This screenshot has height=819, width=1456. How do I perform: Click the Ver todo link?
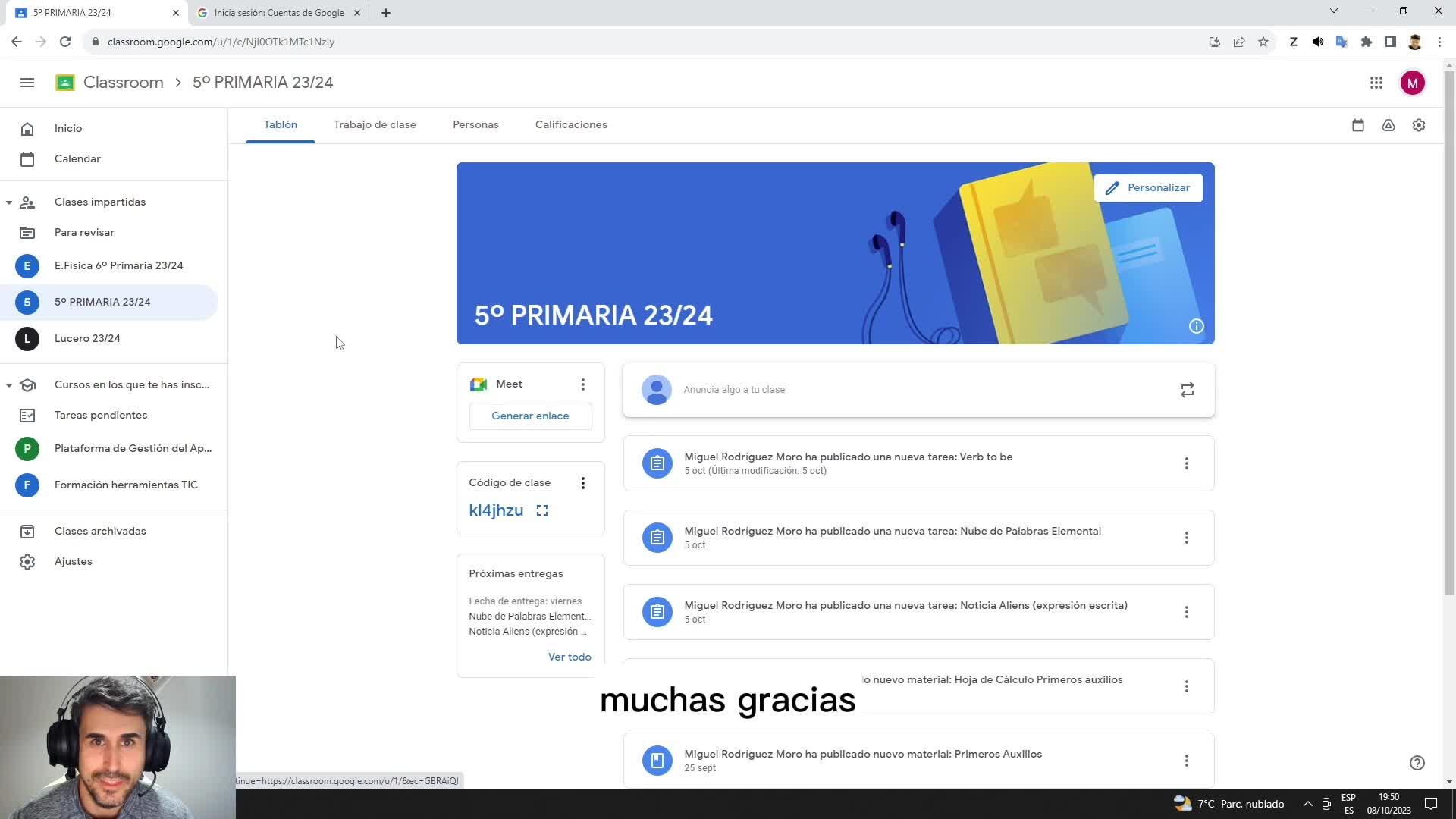pyautogui.click(x=569, y=657)
